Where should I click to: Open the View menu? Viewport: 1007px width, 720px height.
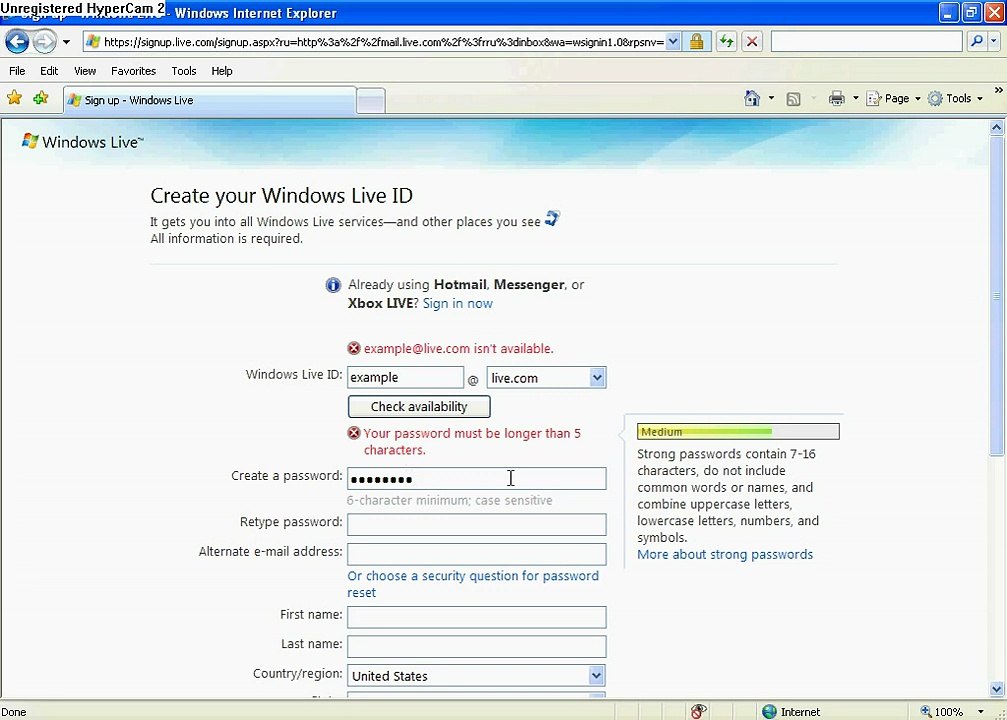[85, 71]
